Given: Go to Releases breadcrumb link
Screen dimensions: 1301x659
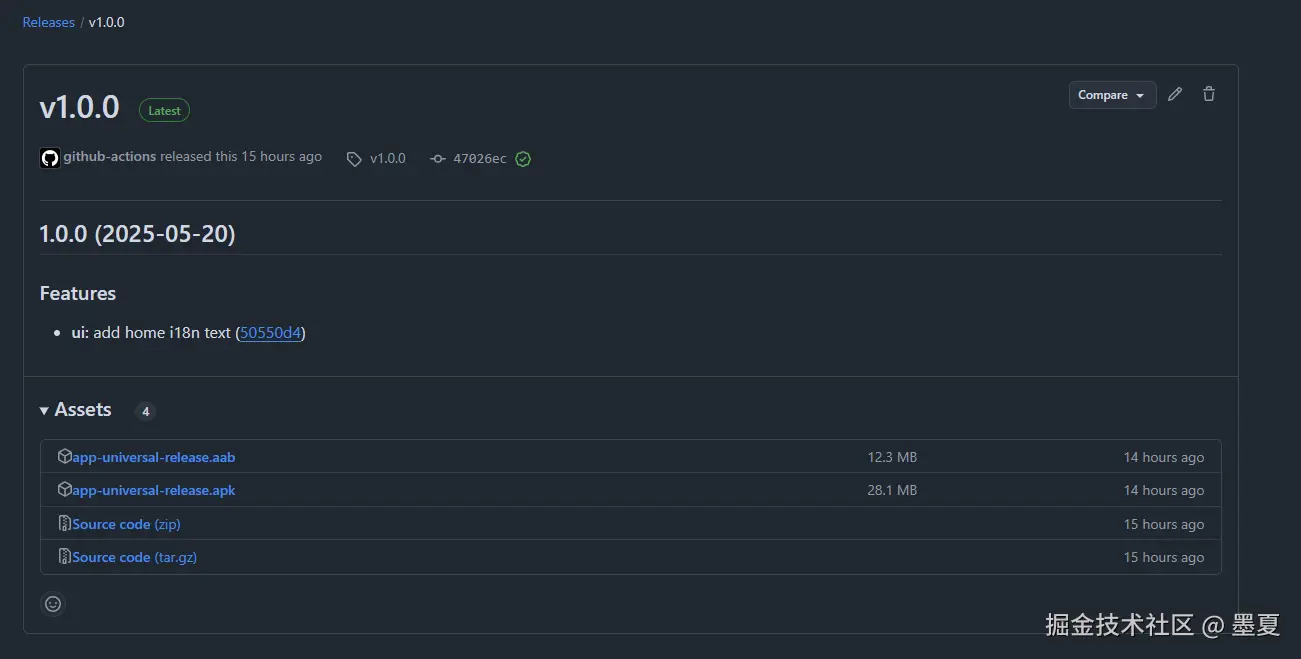Looking at the screenshot, I should (x=49, y=22).
